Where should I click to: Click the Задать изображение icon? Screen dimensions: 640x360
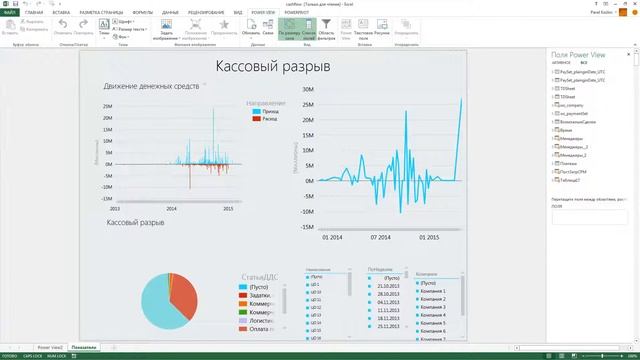(x=167, y=24)
